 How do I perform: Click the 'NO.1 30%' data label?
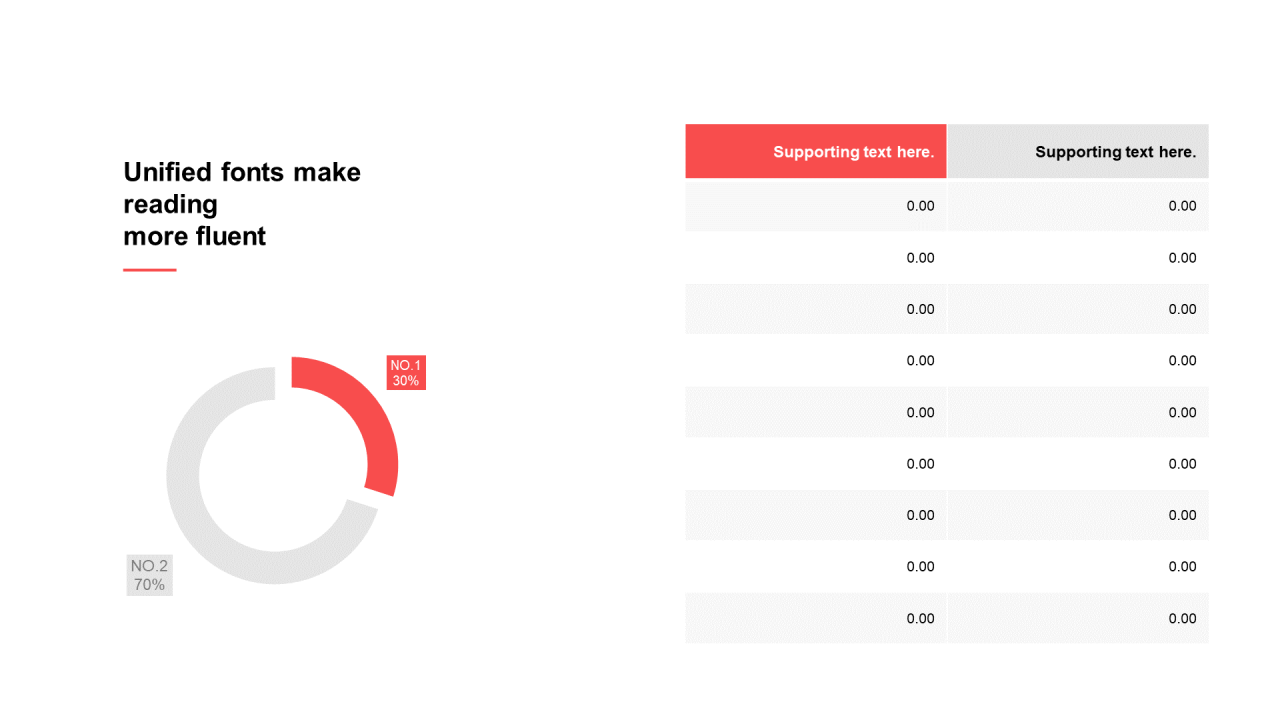(x=406, y=373)
